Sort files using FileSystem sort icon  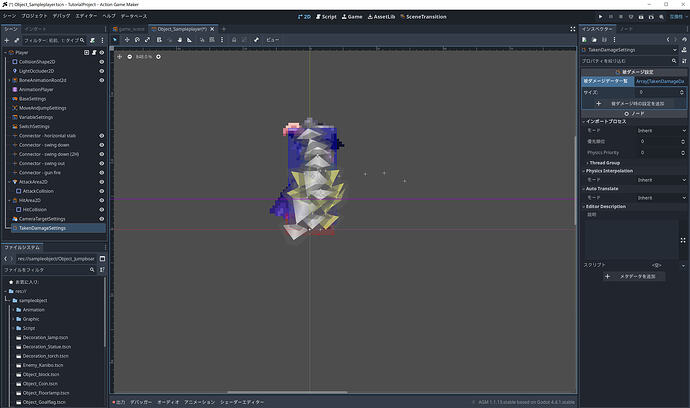click(102, 270)
